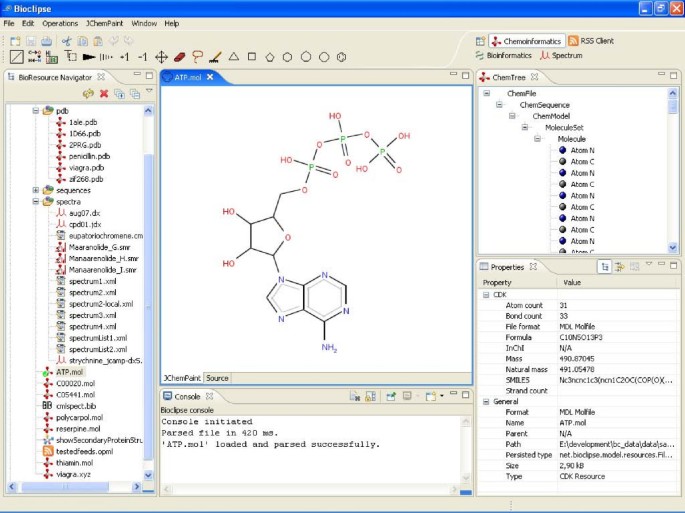Collapse the spectra folder
Screen dimensions: 685x513
pyautogui.click(x=35, y=201)
